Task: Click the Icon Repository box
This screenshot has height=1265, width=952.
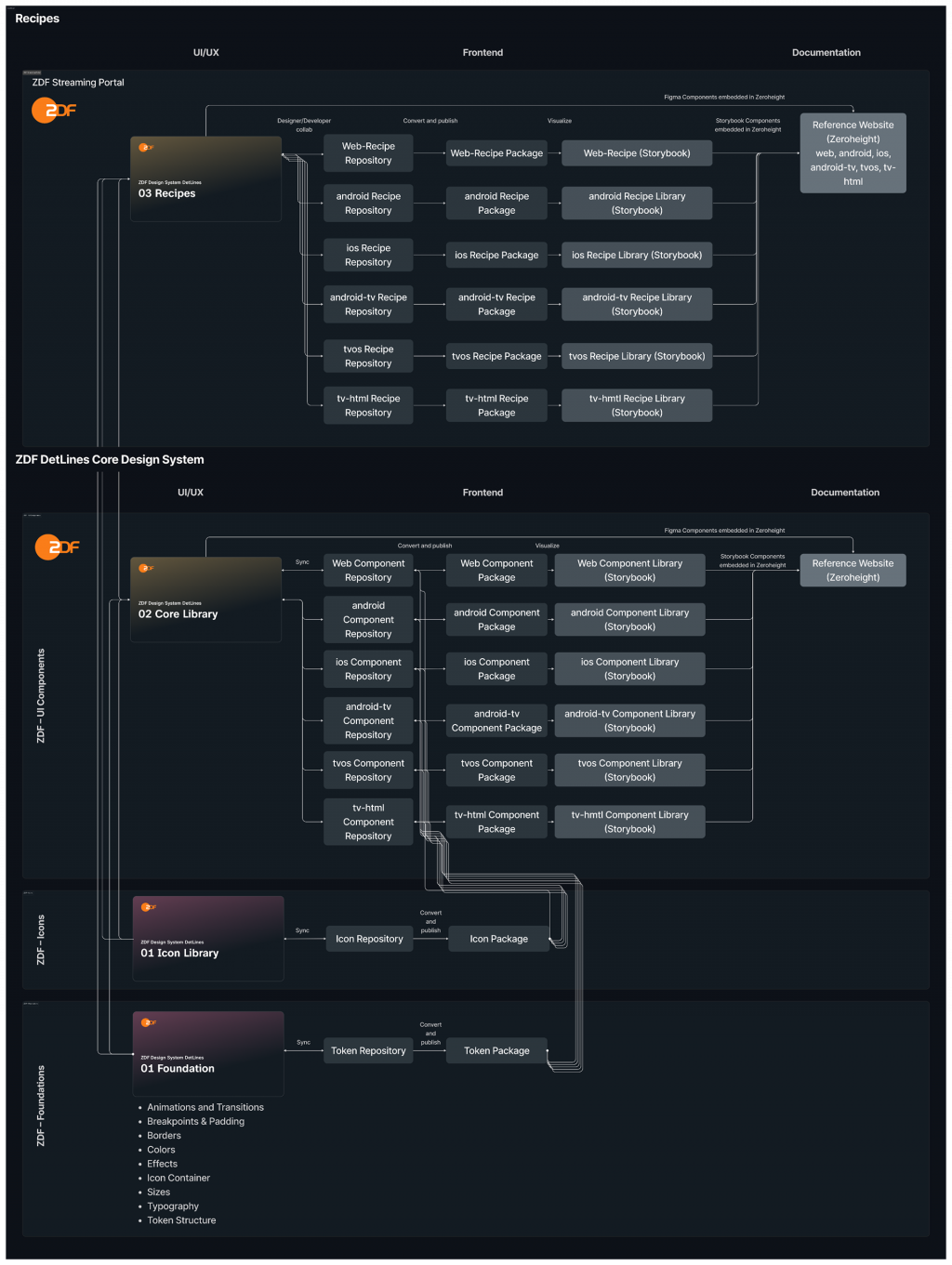Action: [369, 939]
